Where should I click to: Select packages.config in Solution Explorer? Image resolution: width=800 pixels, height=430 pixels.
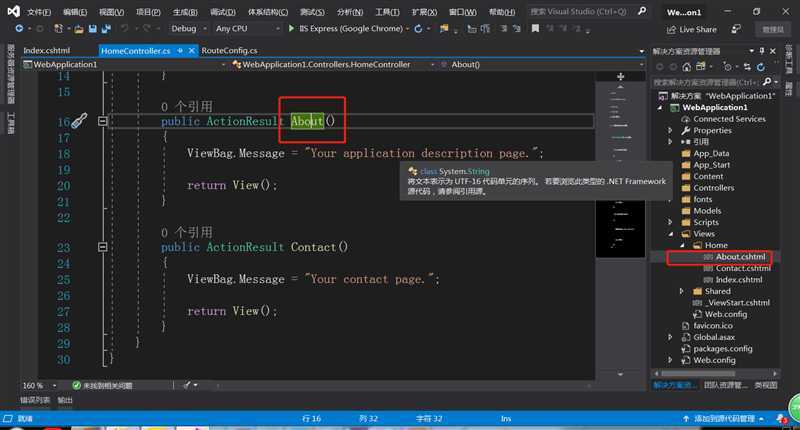pyautogui.click(x=722, y=349)
